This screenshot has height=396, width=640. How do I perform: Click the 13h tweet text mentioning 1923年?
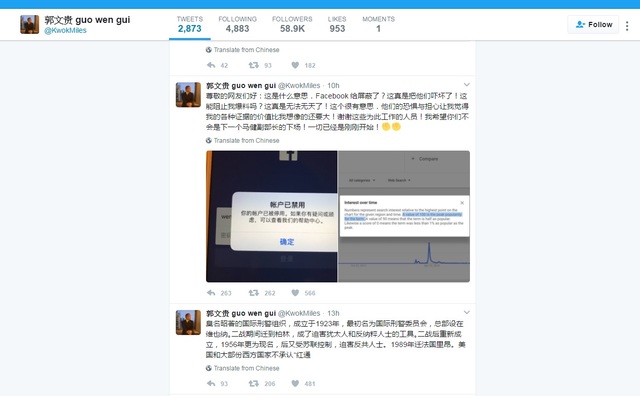(336, 339)
